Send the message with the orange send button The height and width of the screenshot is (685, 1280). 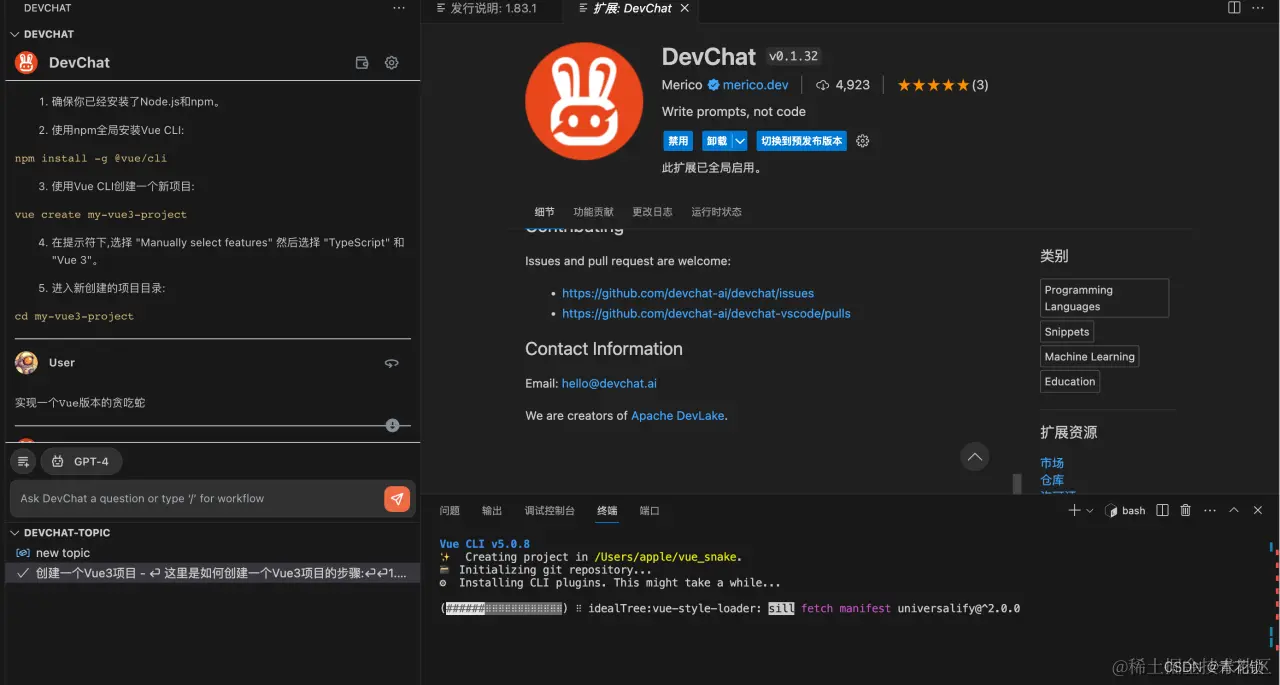(397, 499)
